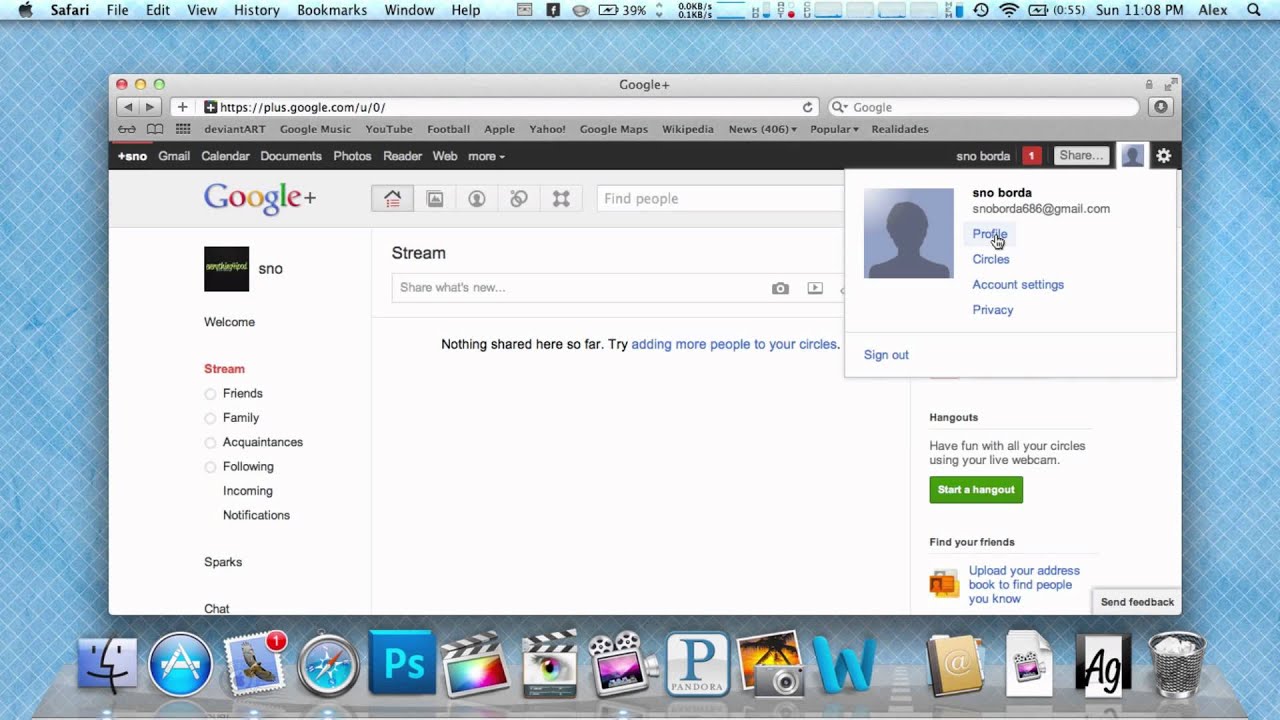Screen dimensions: 1280x720
Task: Click the settings gear in Google bar
Action: click(x=1163, y=155)
